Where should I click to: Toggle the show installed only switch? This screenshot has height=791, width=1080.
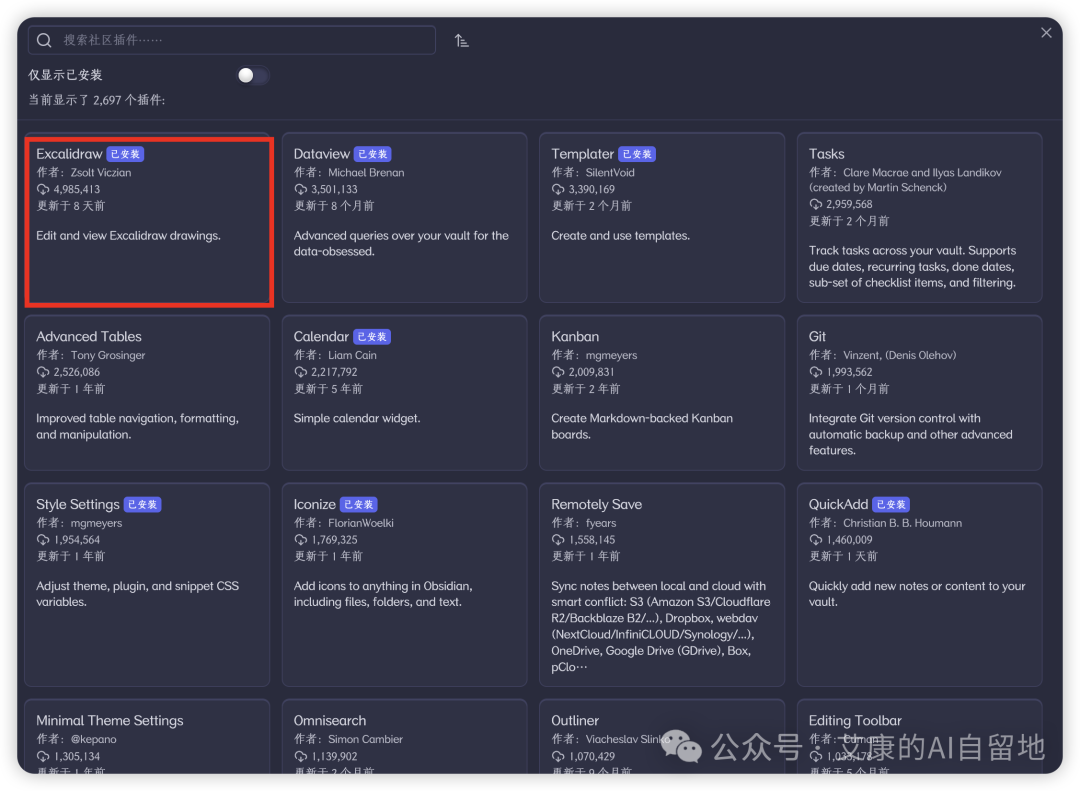click(252, 75)
